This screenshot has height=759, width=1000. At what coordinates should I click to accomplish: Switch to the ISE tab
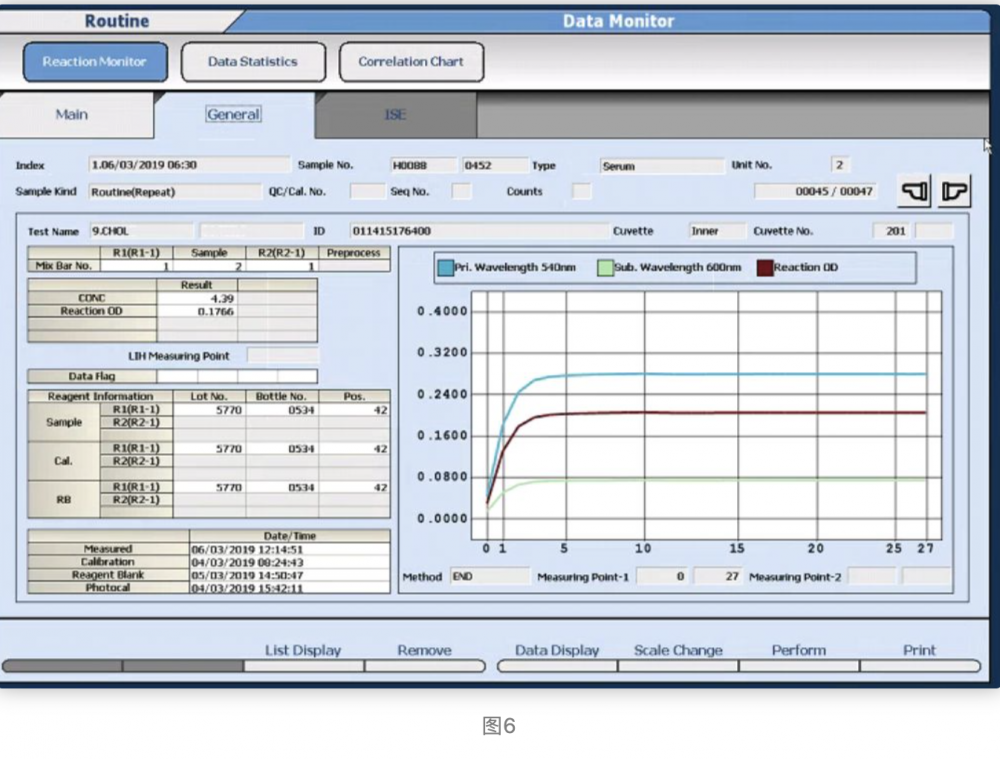(395, 115)
